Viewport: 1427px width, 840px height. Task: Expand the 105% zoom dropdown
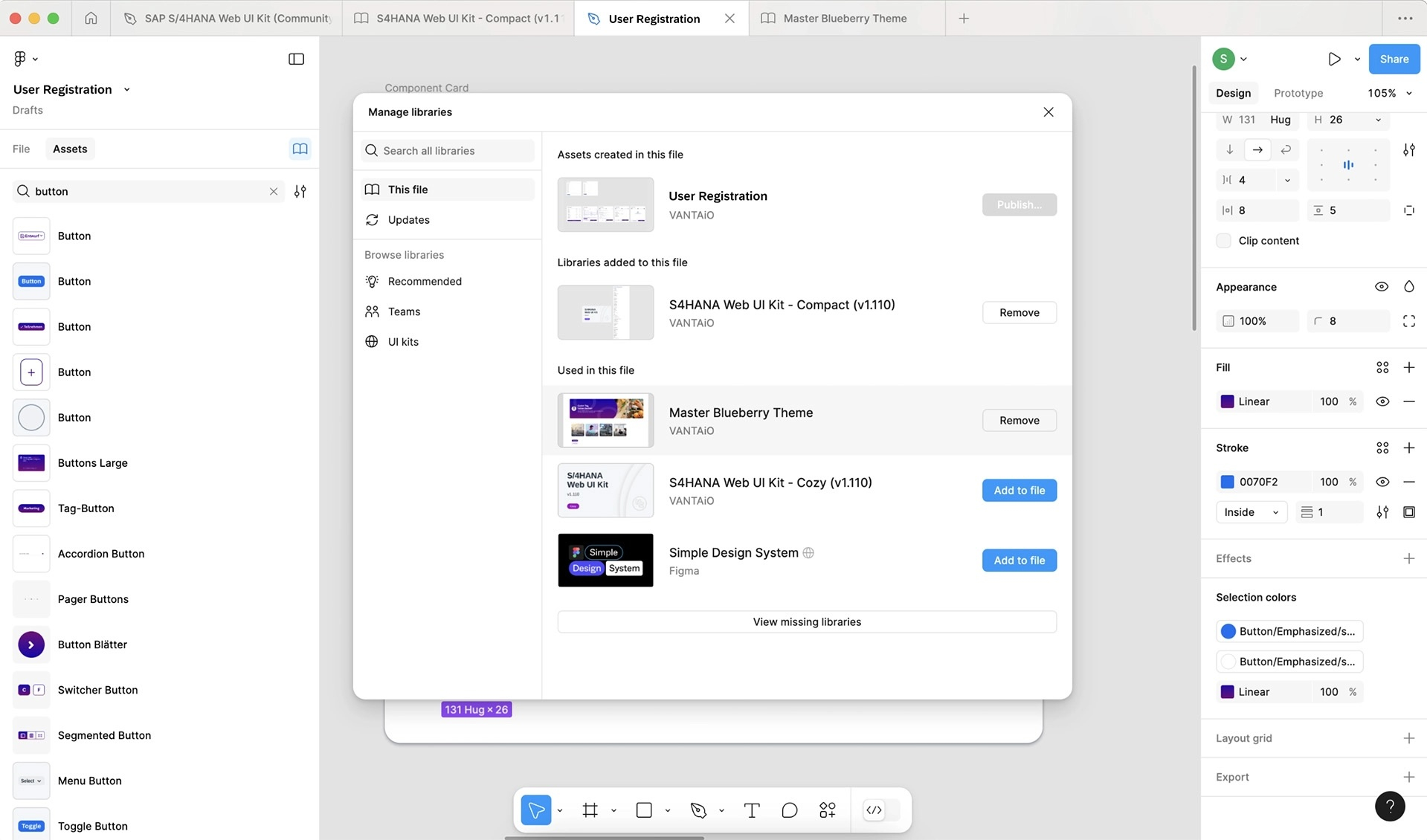[1389, 93]
